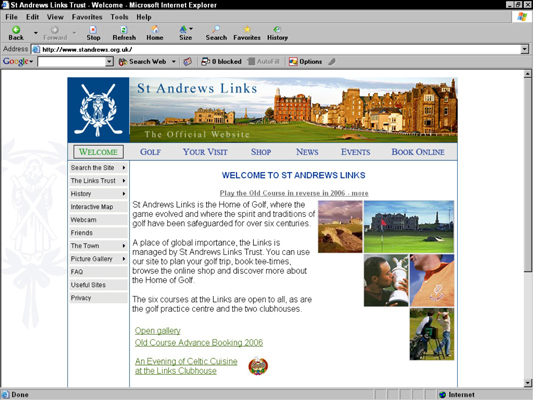Click the Forward navigation icon
The image size is (533, 400).
pyautogui.click(x=54, y=30)
